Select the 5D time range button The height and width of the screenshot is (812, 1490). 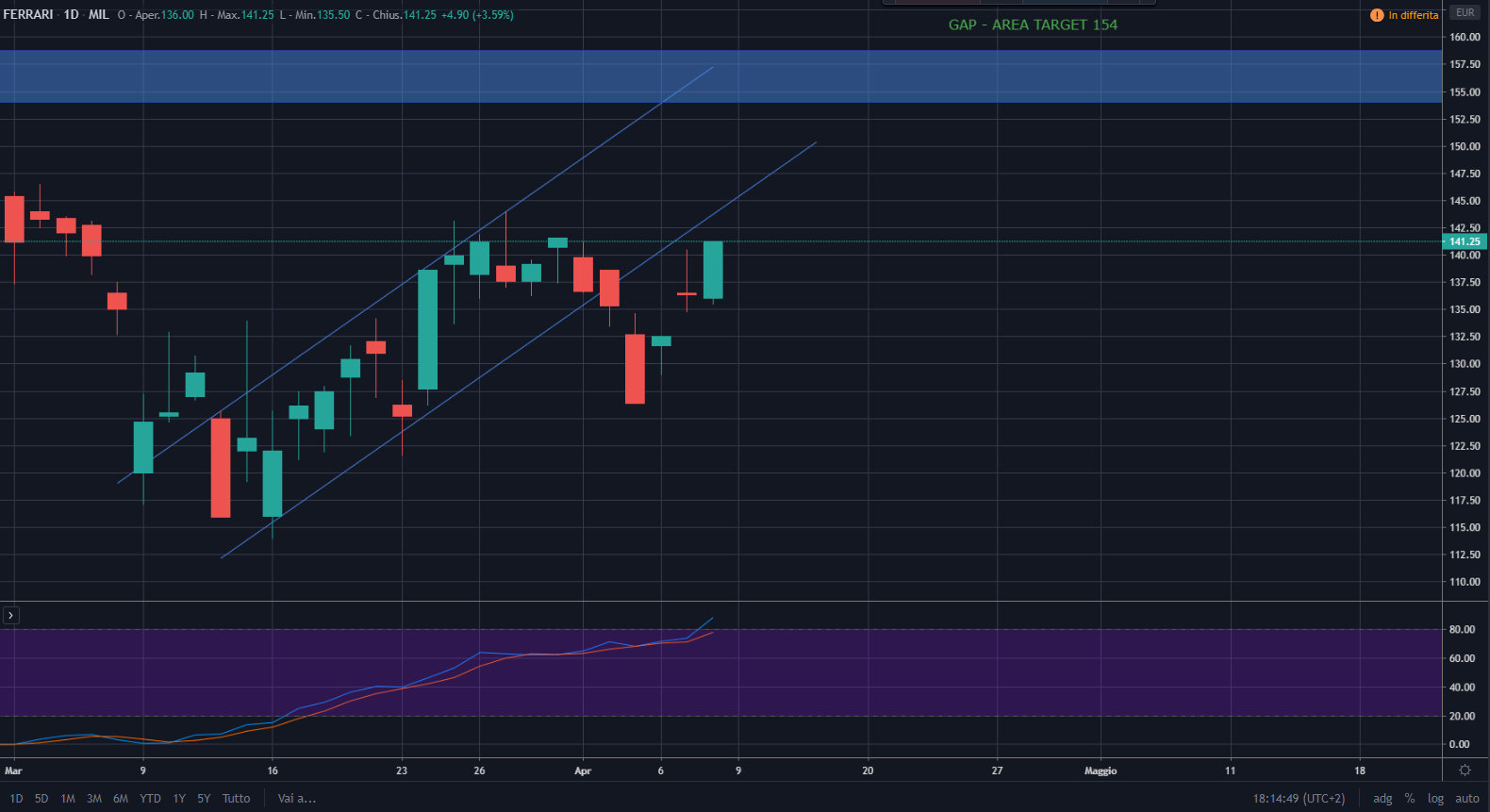pyautogui.click(x=41, y=799)
